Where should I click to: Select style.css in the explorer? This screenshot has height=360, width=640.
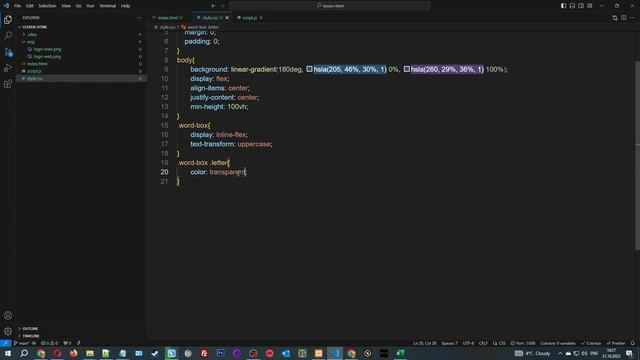pyautogui.click(x=81, y=78)
